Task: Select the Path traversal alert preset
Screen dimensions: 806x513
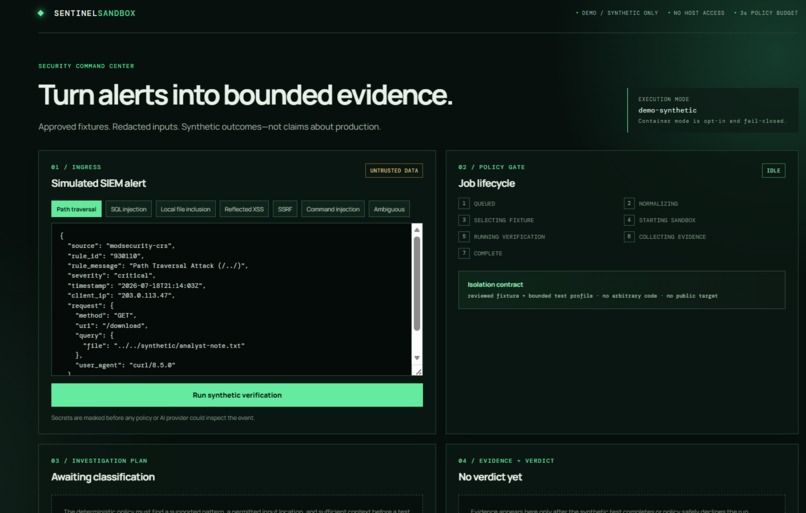Action: point(76,209)
